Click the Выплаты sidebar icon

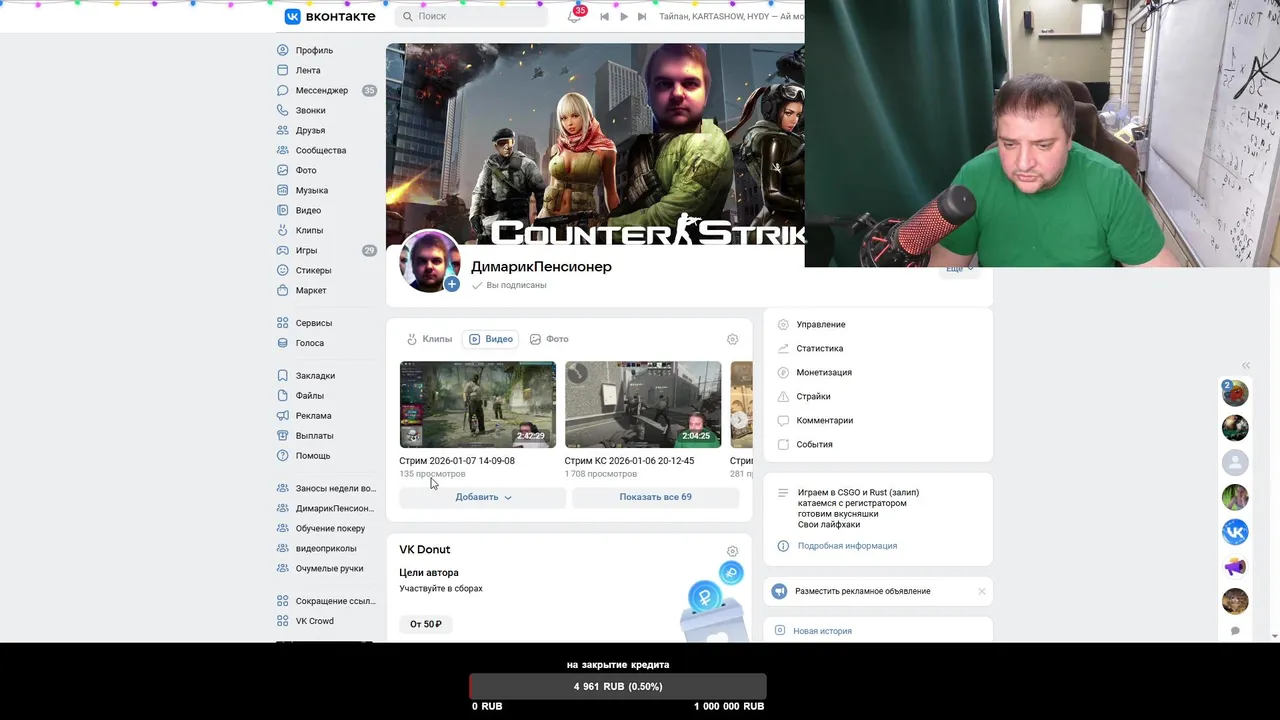tap(283, 436)
